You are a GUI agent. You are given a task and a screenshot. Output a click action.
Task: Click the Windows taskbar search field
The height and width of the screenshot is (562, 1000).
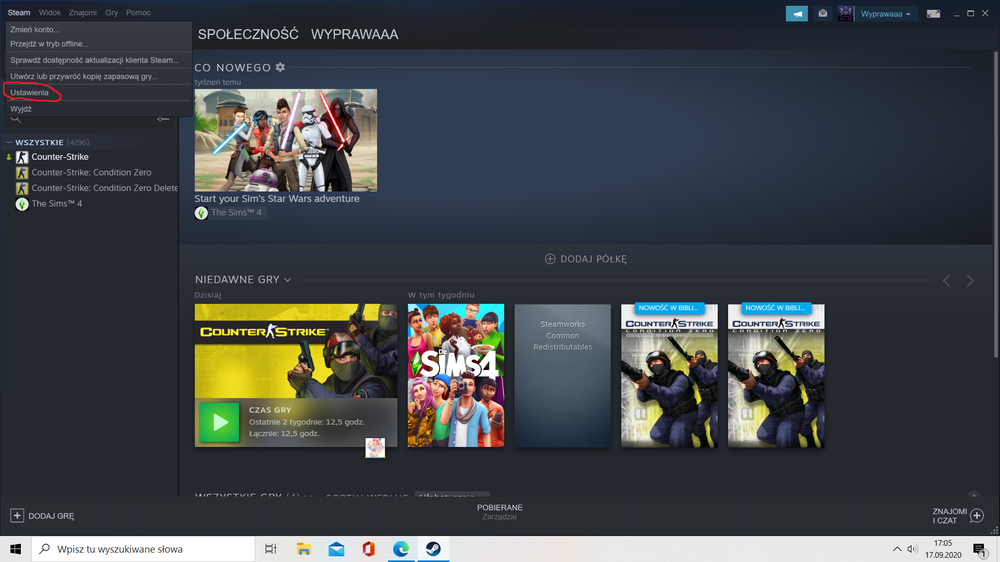pos(143,549)
